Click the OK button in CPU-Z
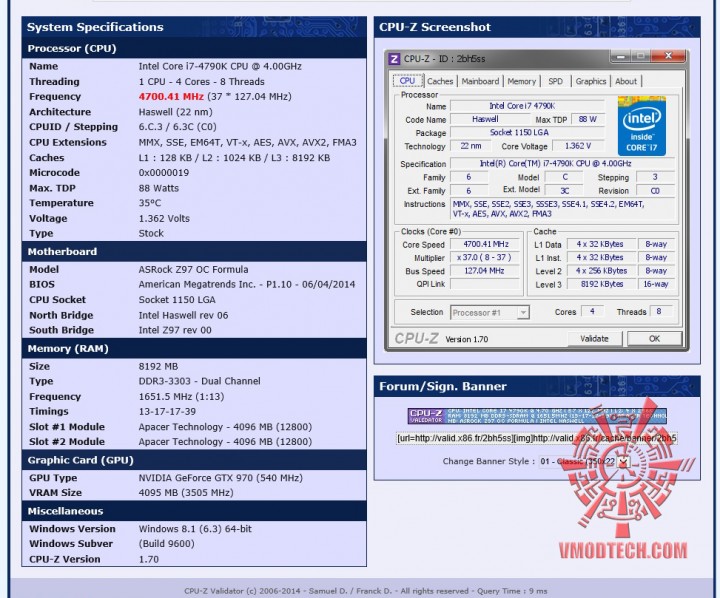 [x=654, y=339]
